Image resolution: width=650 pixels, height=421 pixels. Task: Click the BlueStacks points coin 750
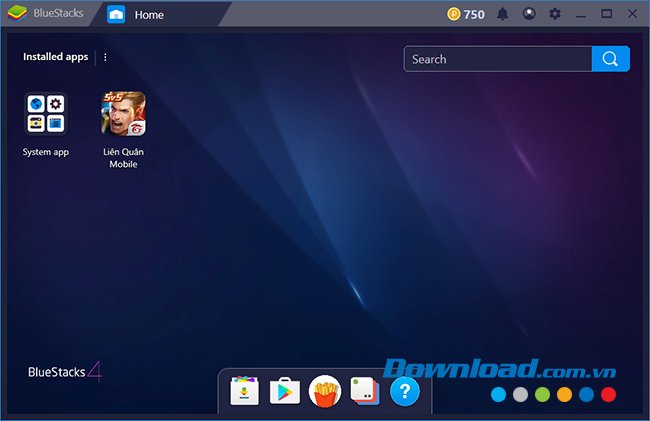[x=466, y=15]
